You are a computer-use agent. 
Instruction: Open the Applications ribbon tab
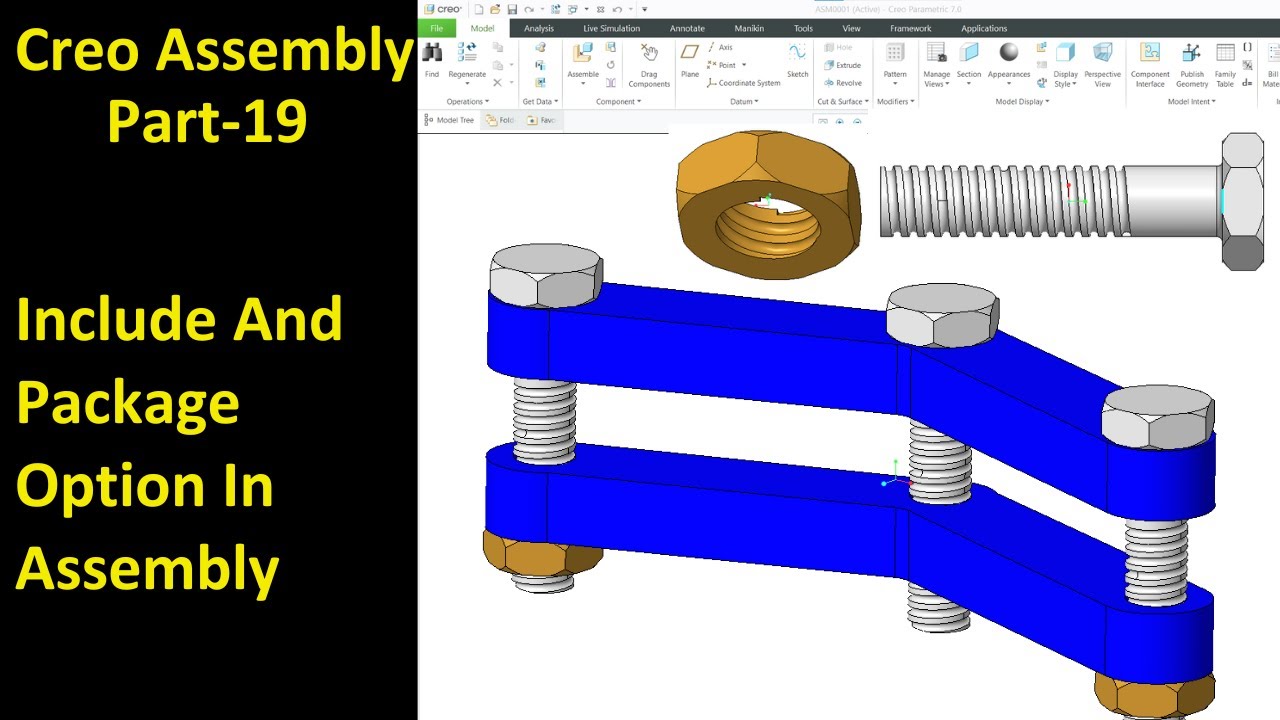pos(984,28)
